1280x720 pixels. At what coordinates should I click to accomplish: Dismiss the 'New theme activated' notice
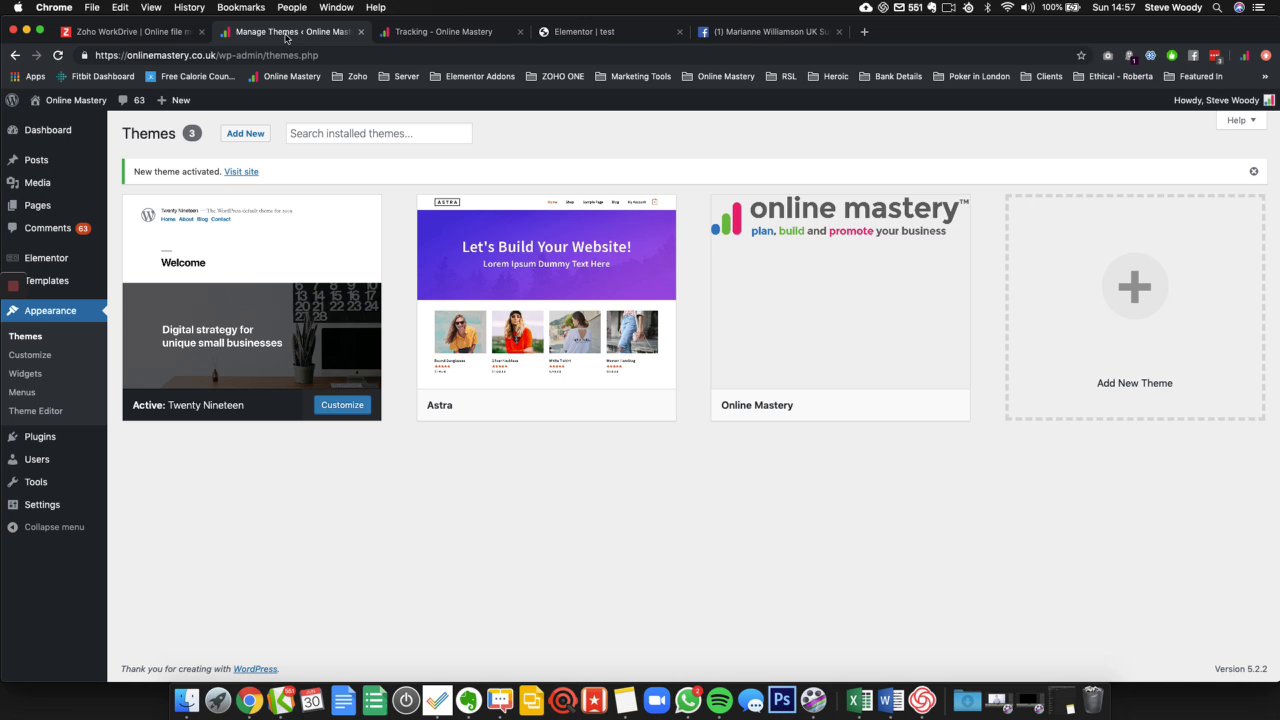[x=1254, y=171]
